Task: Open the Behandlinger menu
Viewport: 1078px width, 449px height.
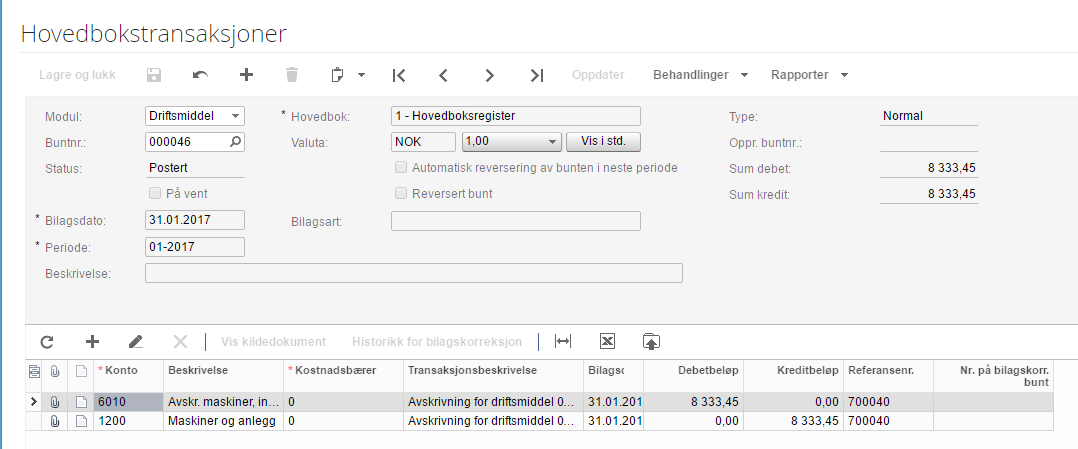Action: 701,75
